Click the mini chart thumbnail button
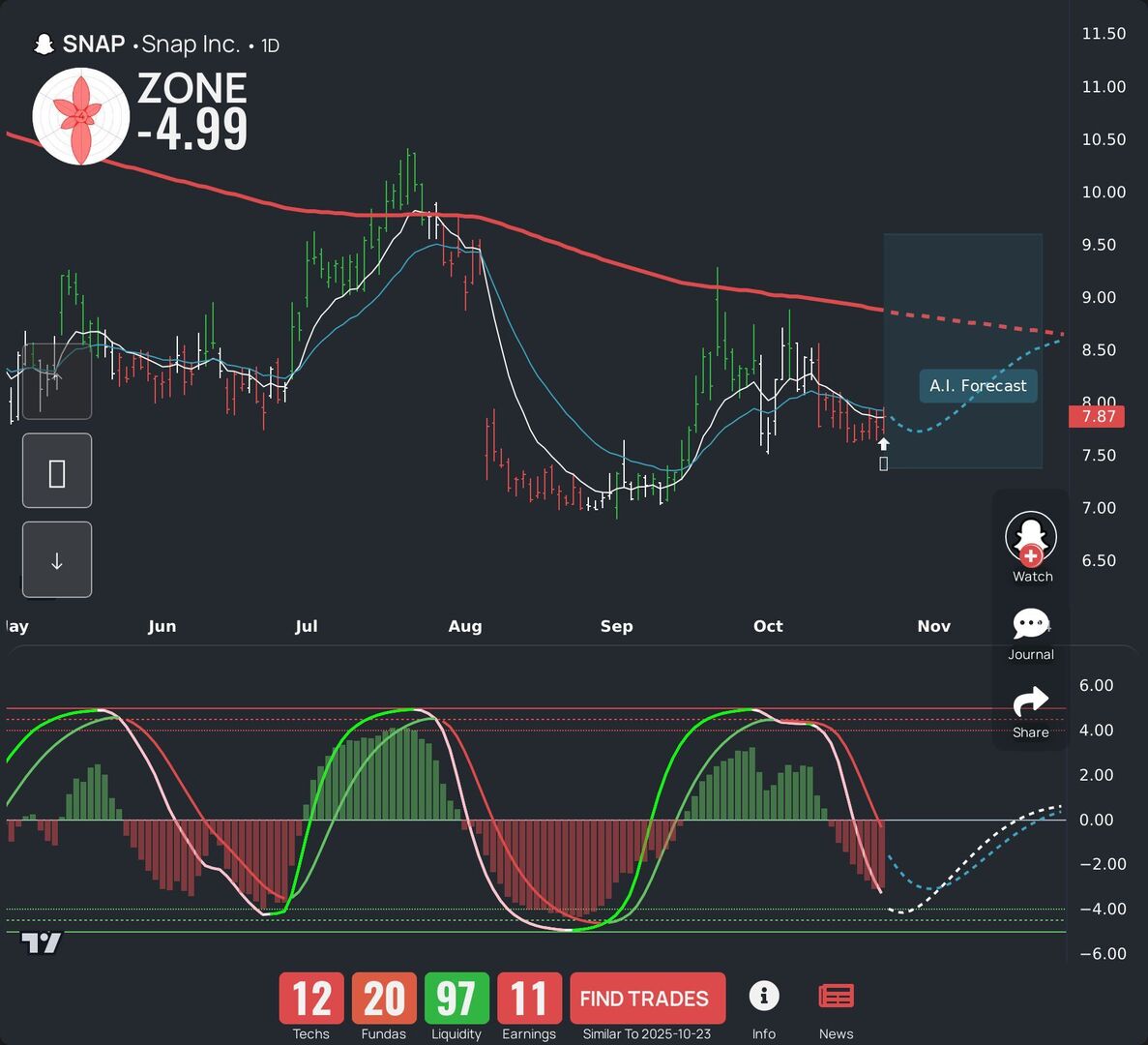Viewport: 1148px width, 1045px height. [57, 381]
